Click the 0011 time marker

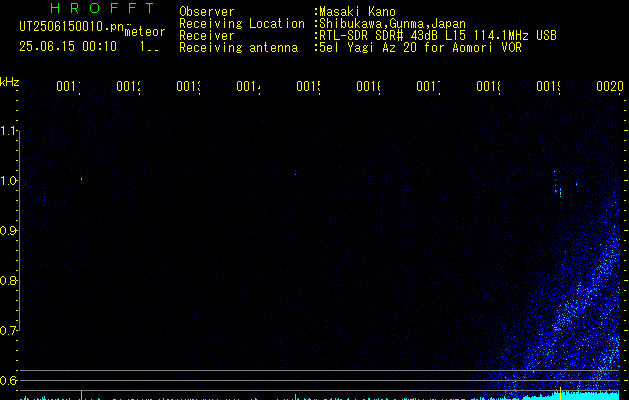pos(68,86)
